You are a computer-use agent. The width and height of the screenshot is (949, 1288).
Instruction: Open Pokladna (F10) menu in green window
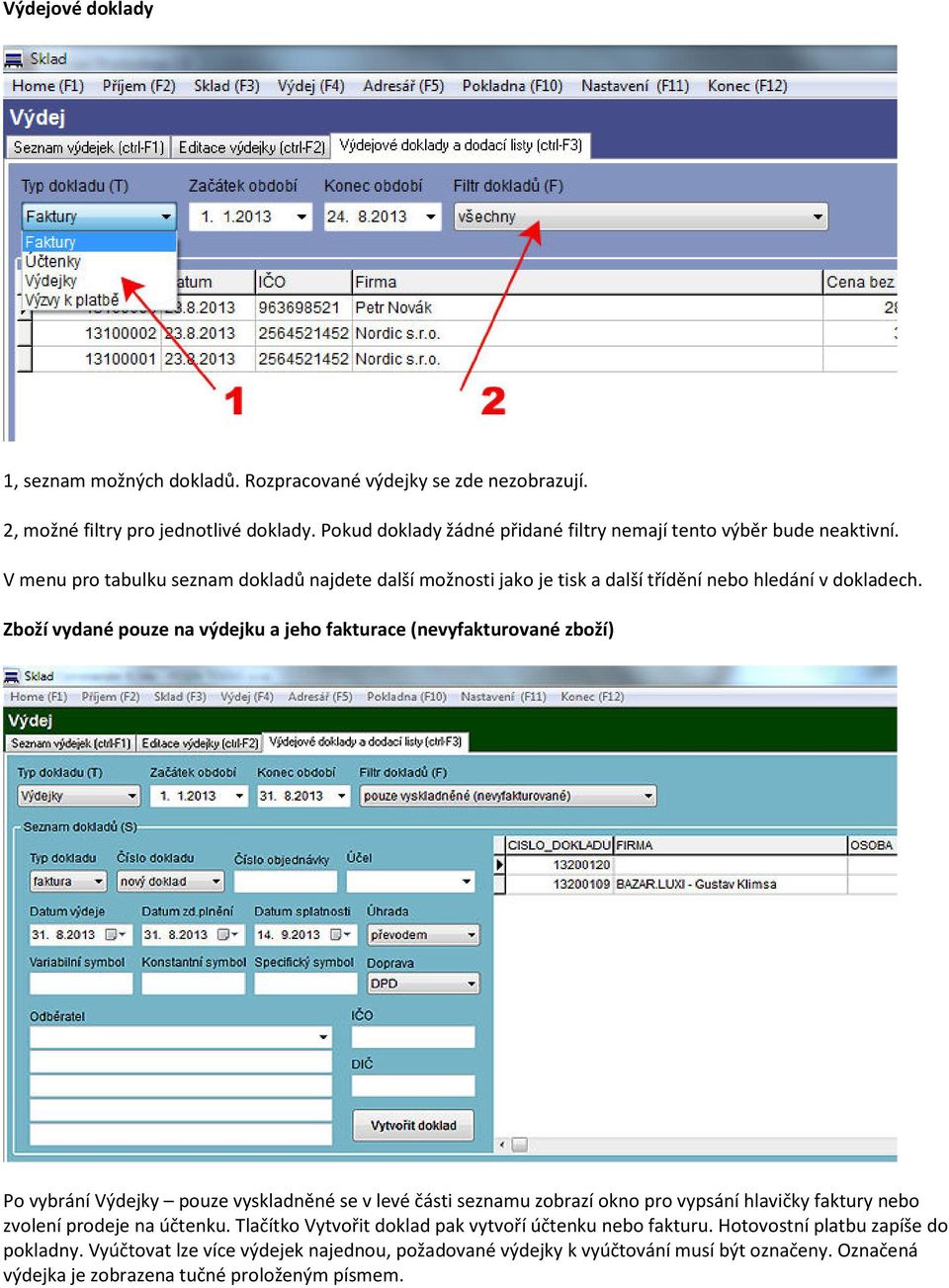406,697
